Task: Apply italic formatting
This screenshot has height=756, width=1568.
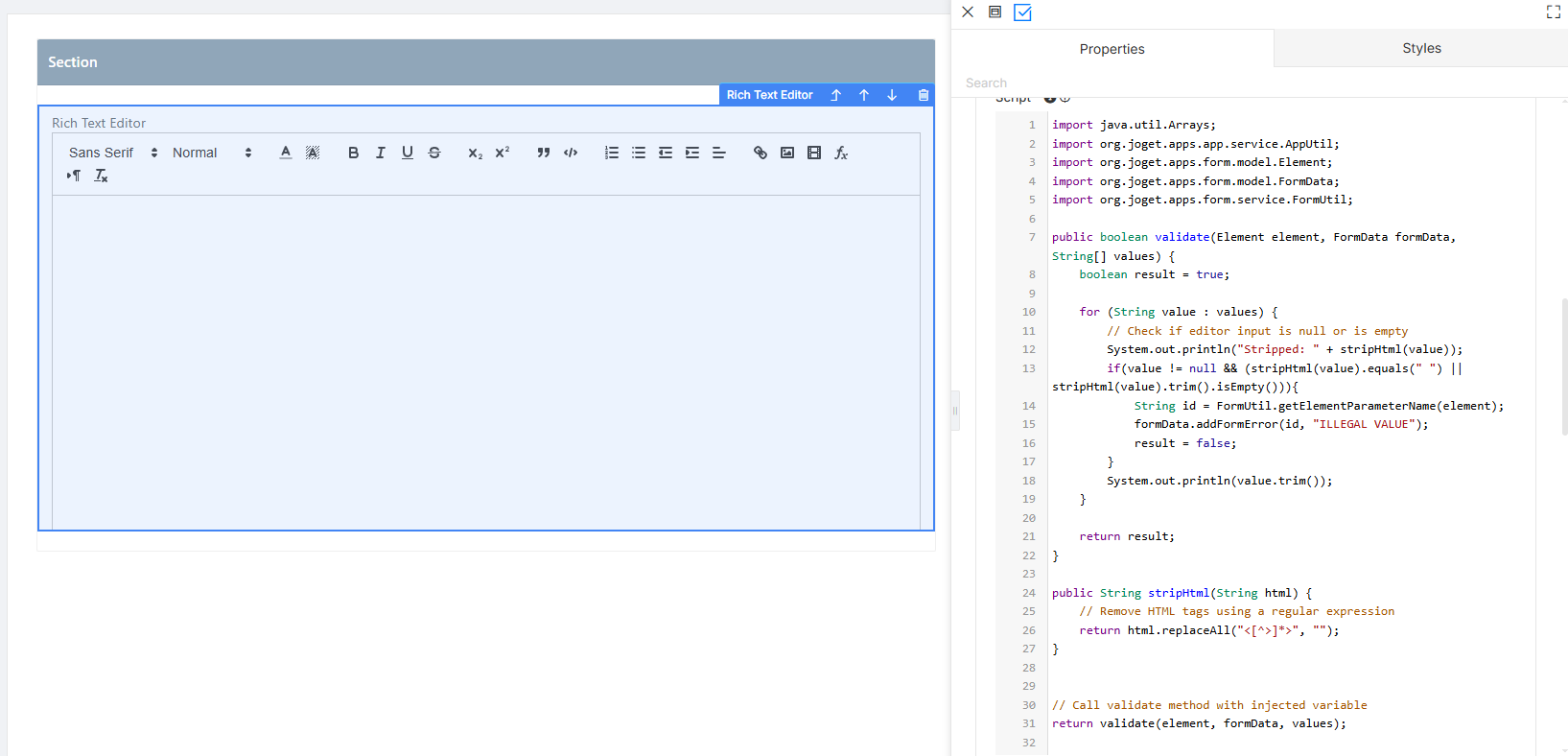Action: 380,153
